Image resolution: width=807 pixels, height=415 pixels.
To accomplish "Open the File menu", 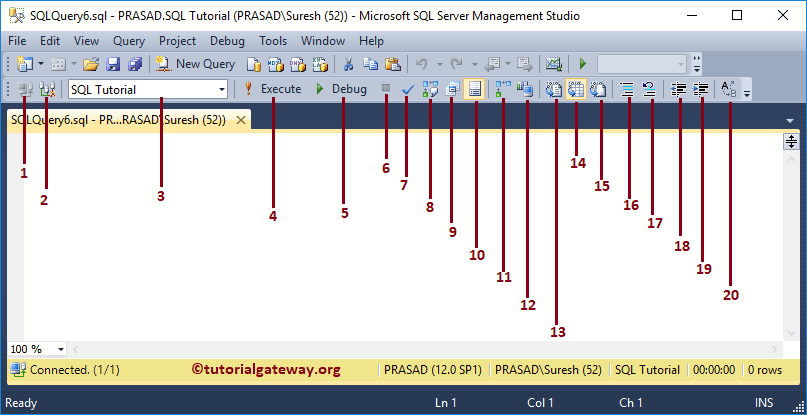I will click(x=17, y=41).
